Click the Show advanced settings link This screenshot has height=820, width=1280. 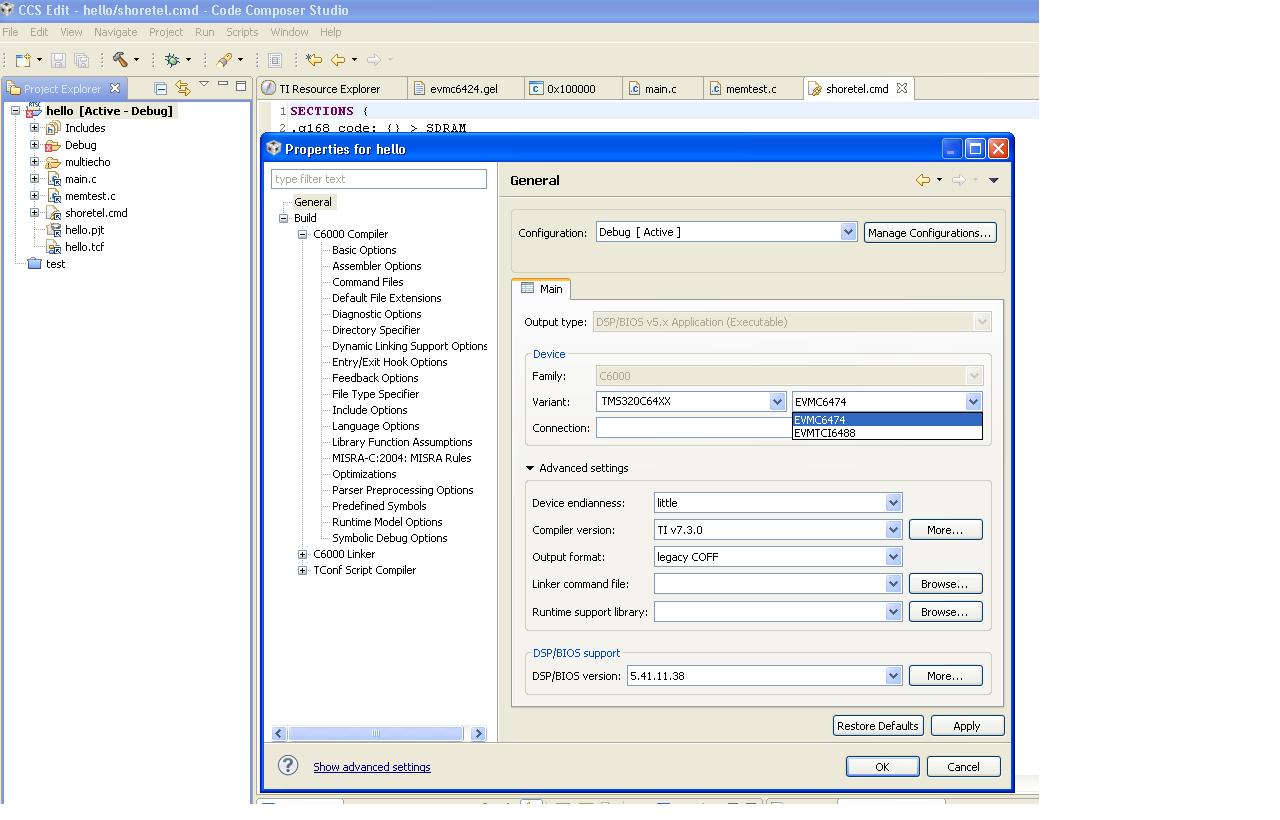(372, 767)
